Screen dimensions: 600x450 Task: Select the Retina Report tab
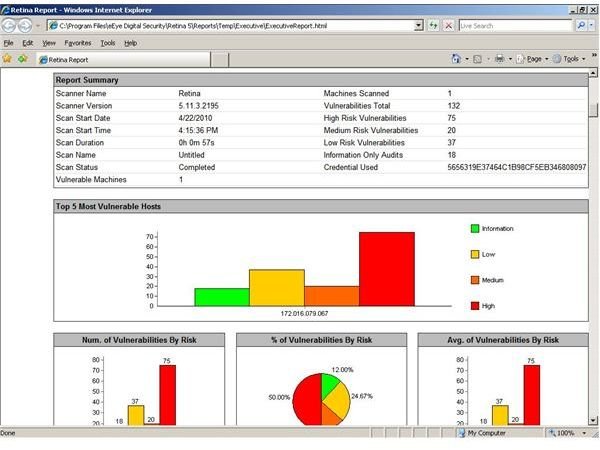pyautogui.click(x=123, y=60)
